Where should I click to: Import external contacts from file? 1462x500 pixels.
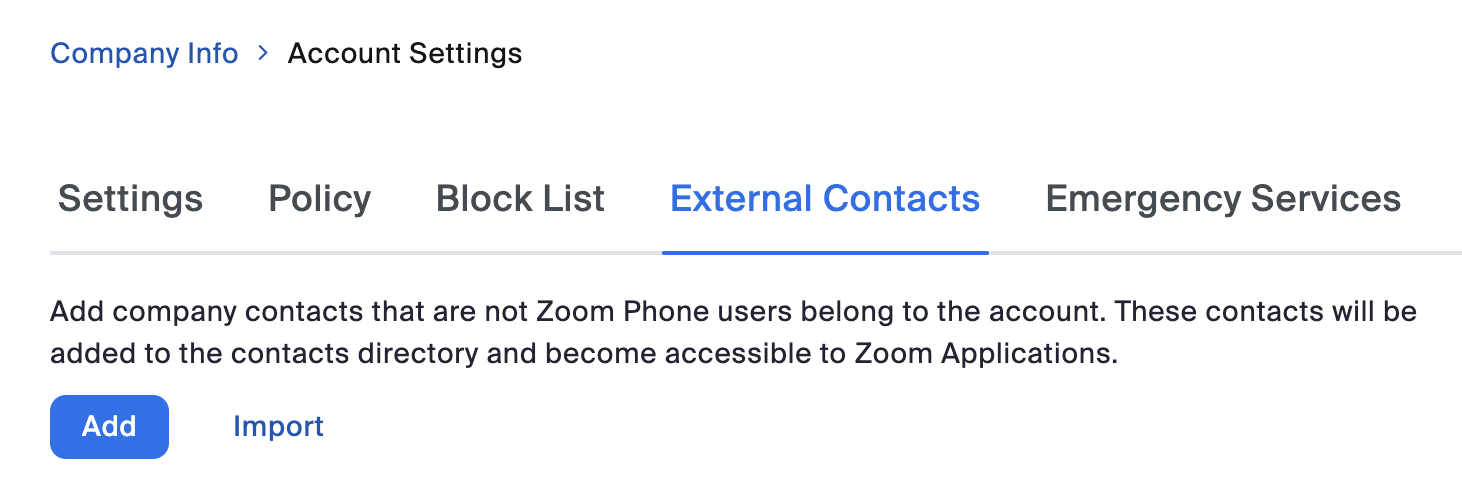tap(278, 426)
